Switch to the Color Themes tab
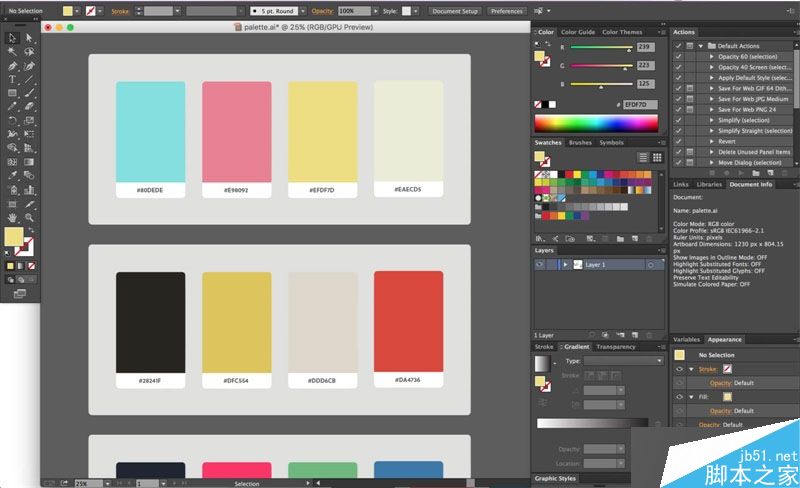 622,32
